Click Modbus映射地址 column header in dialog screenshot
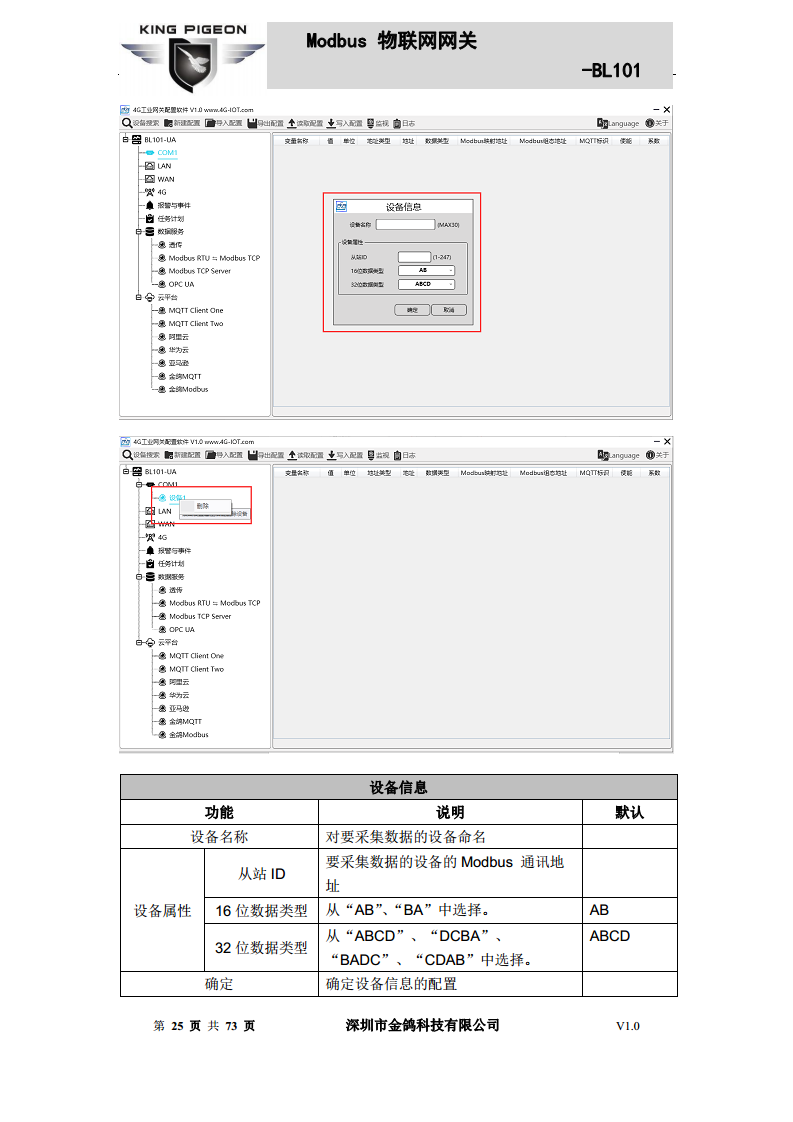 pos(484,141)
